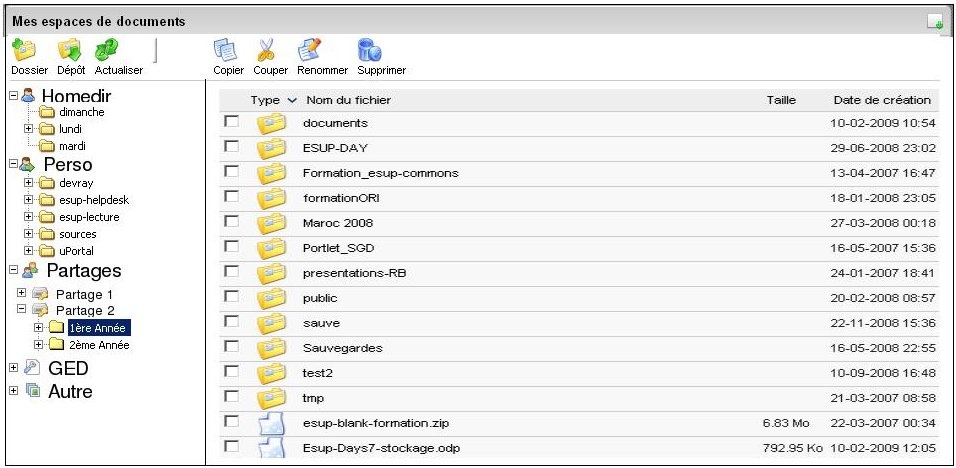Open the Formation_esup-commons folder link
956x468 pixels.
click(380, 173)
